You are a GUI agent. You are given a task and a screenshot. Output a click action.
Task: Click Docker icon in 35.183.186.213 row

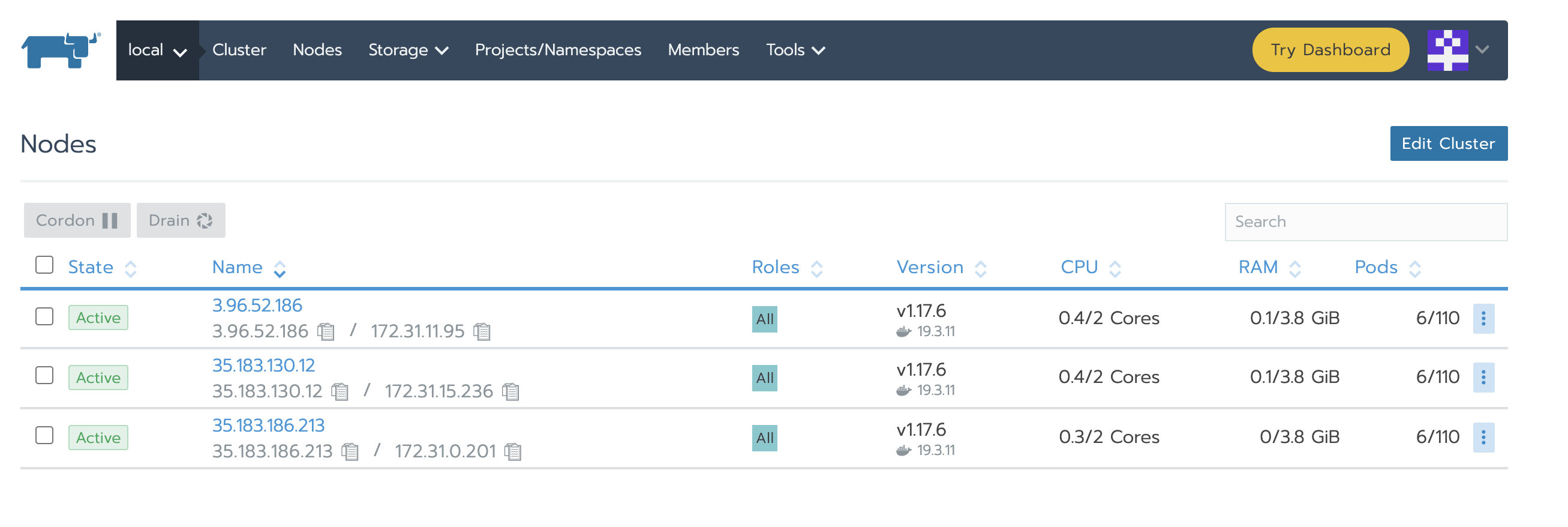pyautogui.click(x=904, y=451)
